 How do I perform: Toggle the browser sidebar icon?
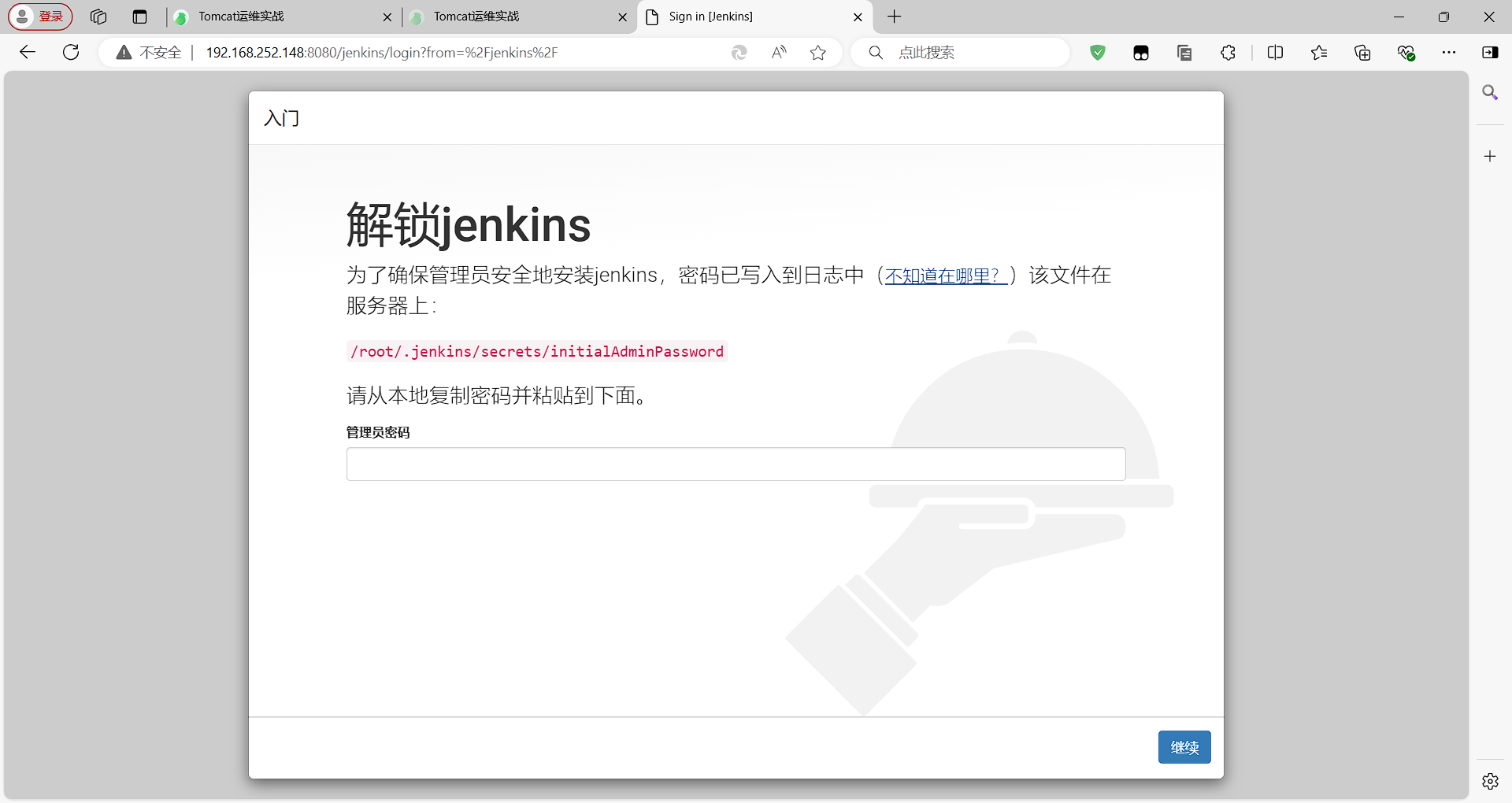coord(1490,53)
